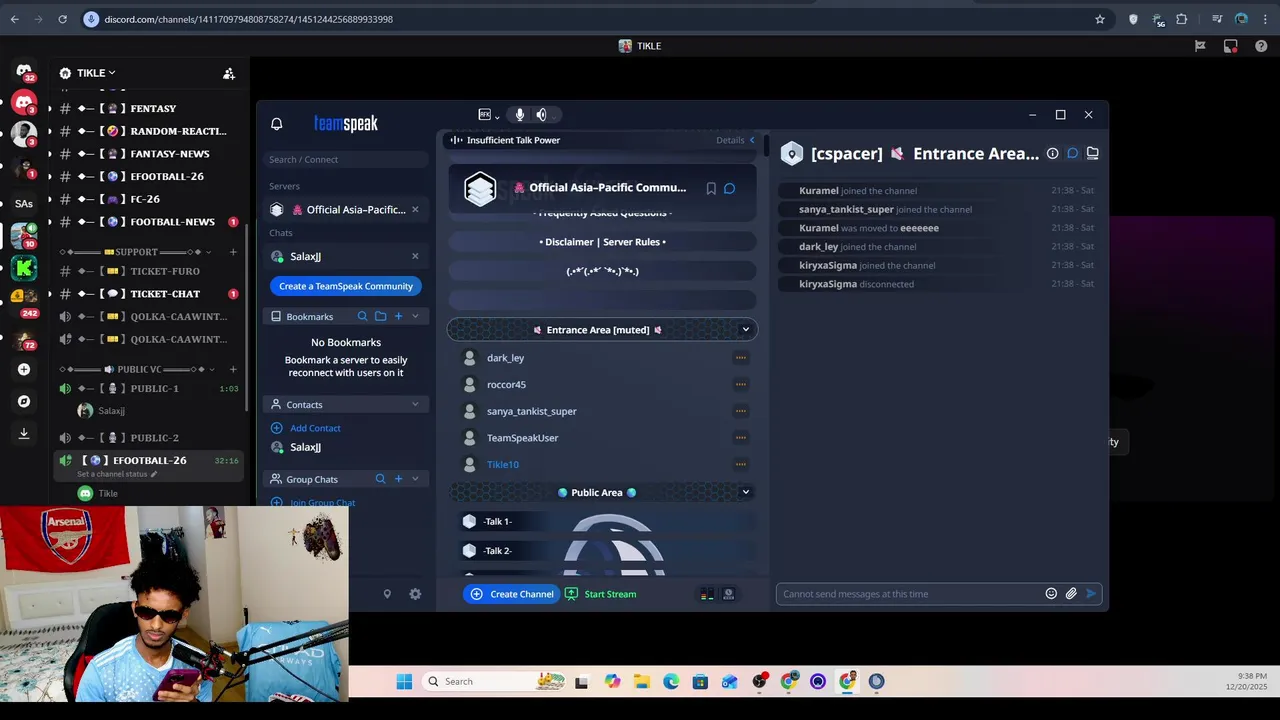Search group chats magnifier icon

(x=380, y=479)
